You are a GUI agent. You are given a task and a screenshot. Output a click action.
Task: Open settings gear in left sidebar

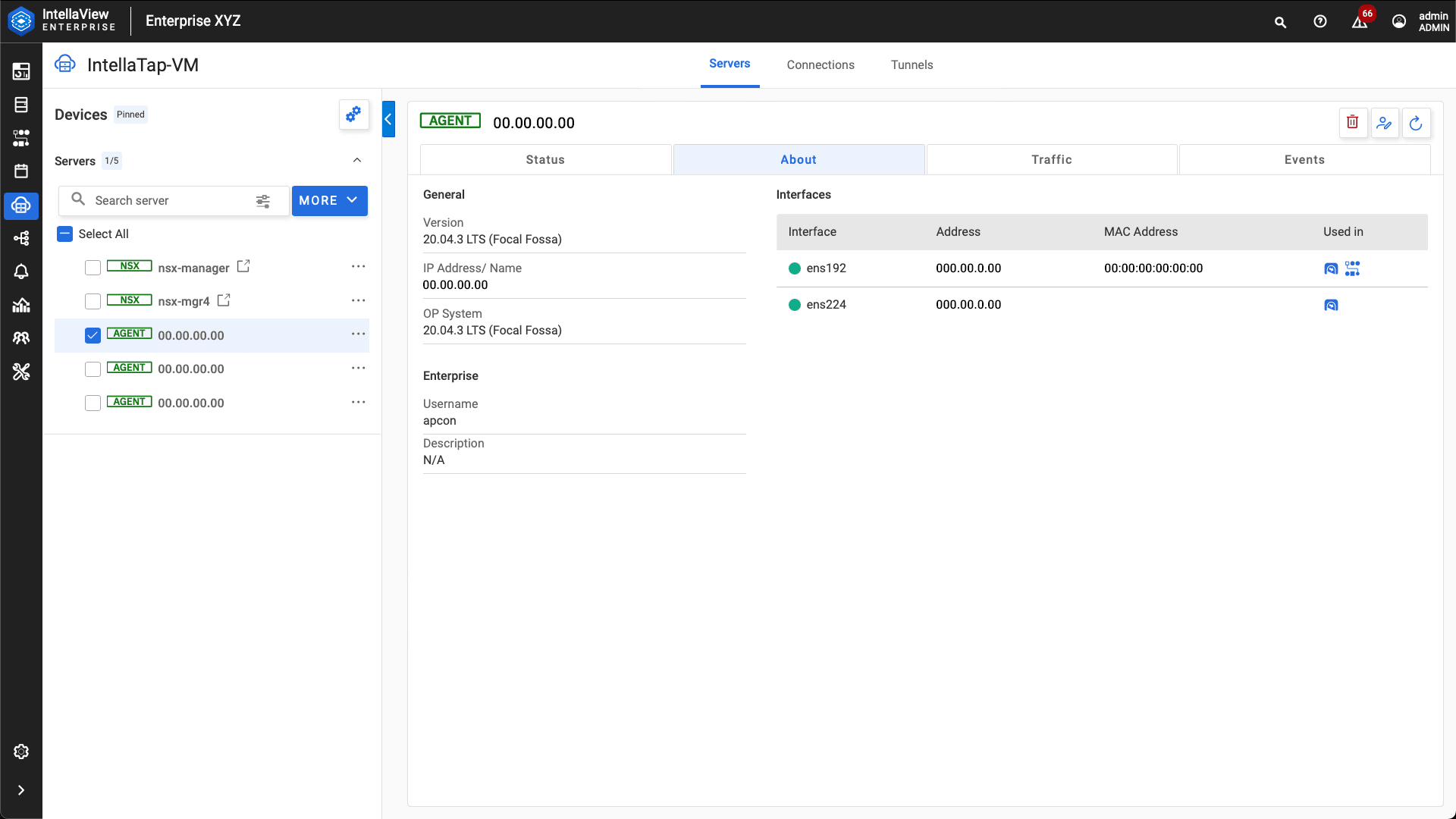[21, 751]
